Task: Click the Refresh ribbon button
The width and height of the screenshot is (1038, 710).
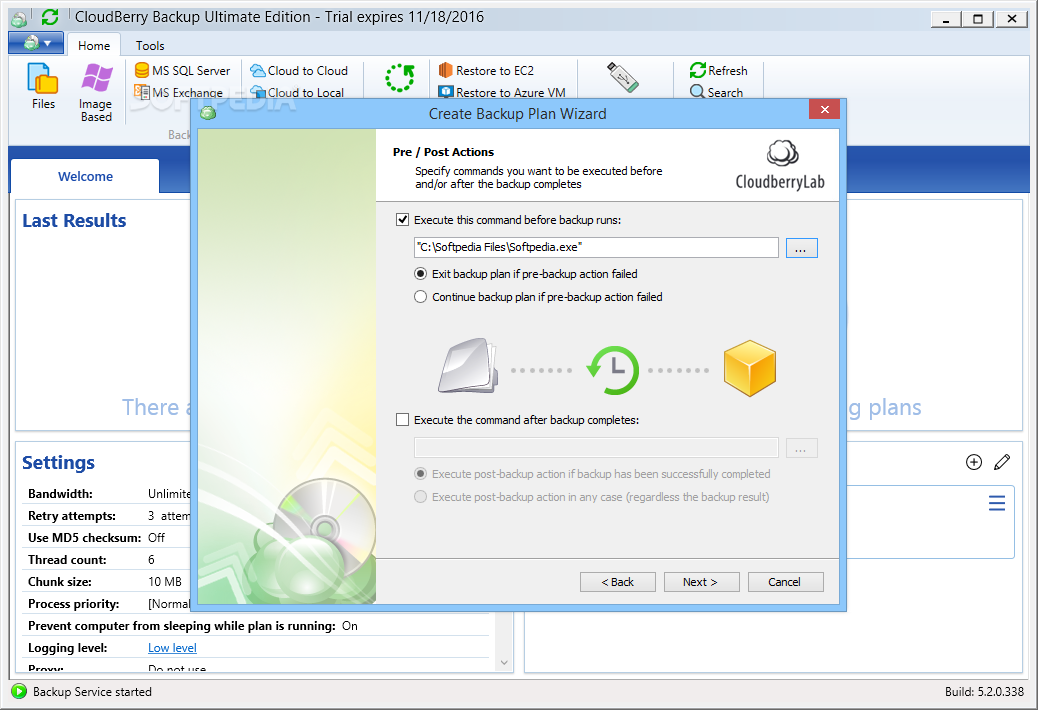Action: (718, 70)
